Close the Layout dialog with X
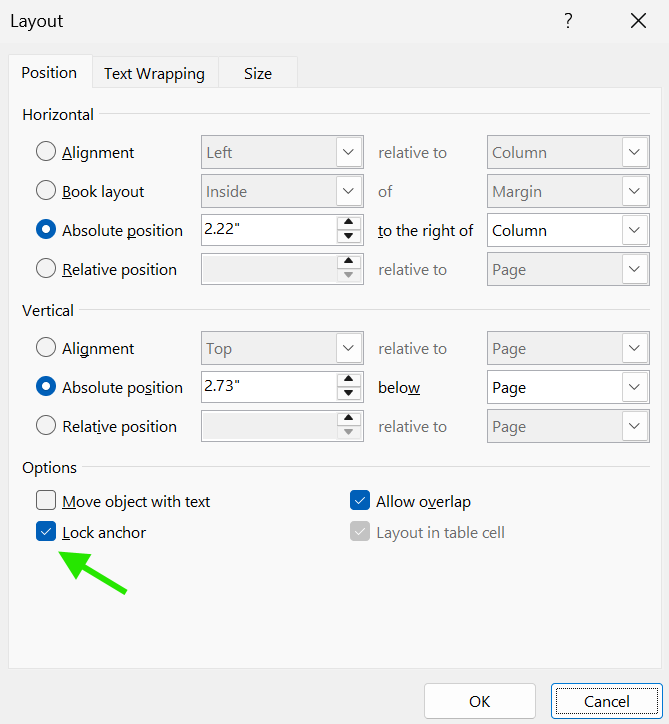Viewport: 669px width, 724px height. pyautogui.click(x=638, y=21)
